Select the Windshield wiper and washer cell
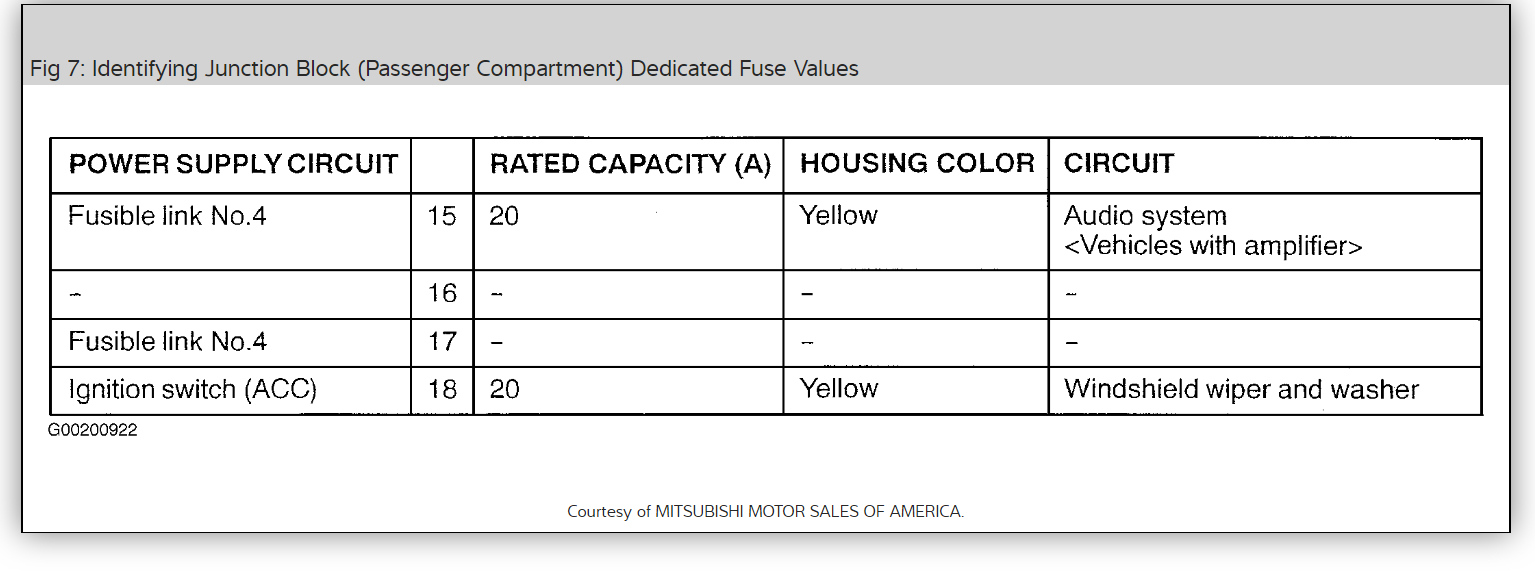This screenshot has height=571, width=1535. point(1241,389)
